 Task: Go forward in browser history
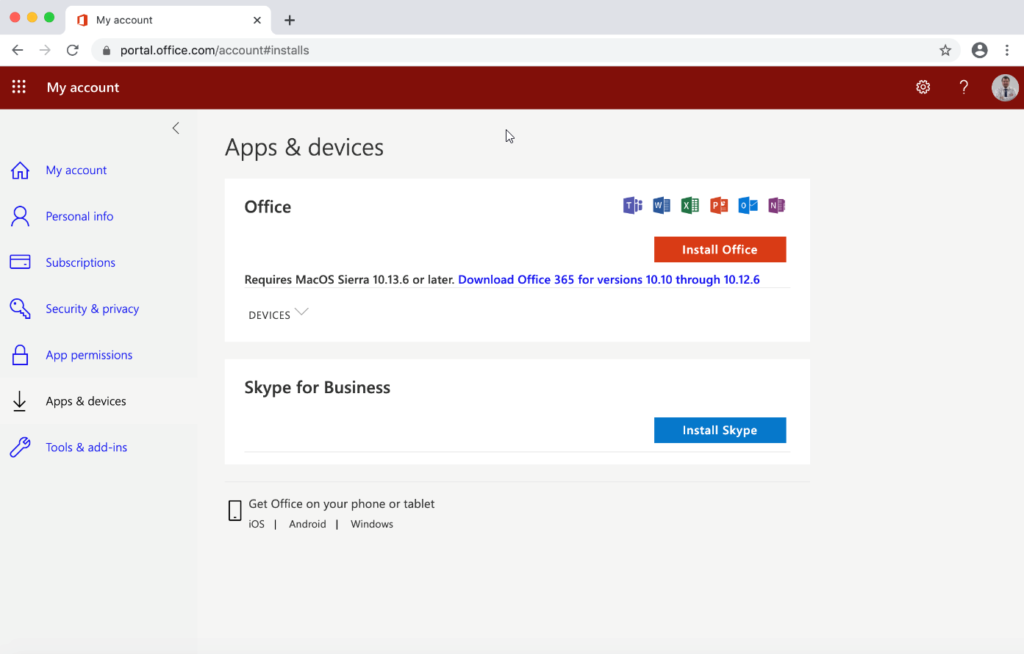click(x=45, y=50)
